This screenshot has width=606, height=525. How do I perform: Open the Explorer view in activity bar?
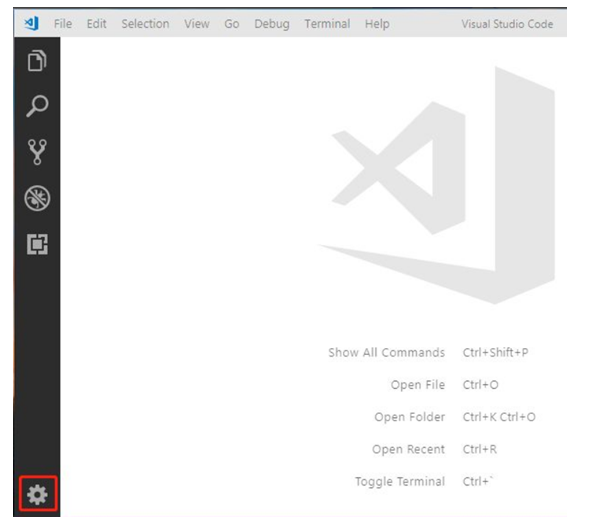pos(37,62)
